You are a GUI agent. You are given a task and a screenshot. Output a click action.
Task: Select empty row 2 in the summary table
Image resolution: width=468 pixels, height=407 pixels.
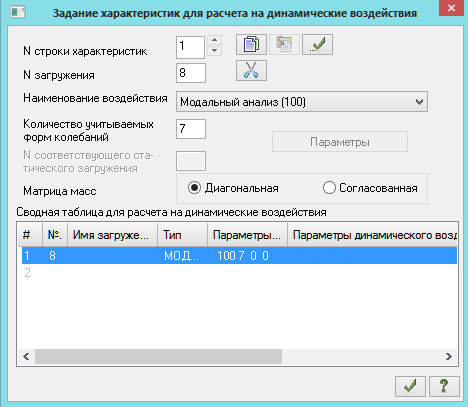(x=239, y=273)
